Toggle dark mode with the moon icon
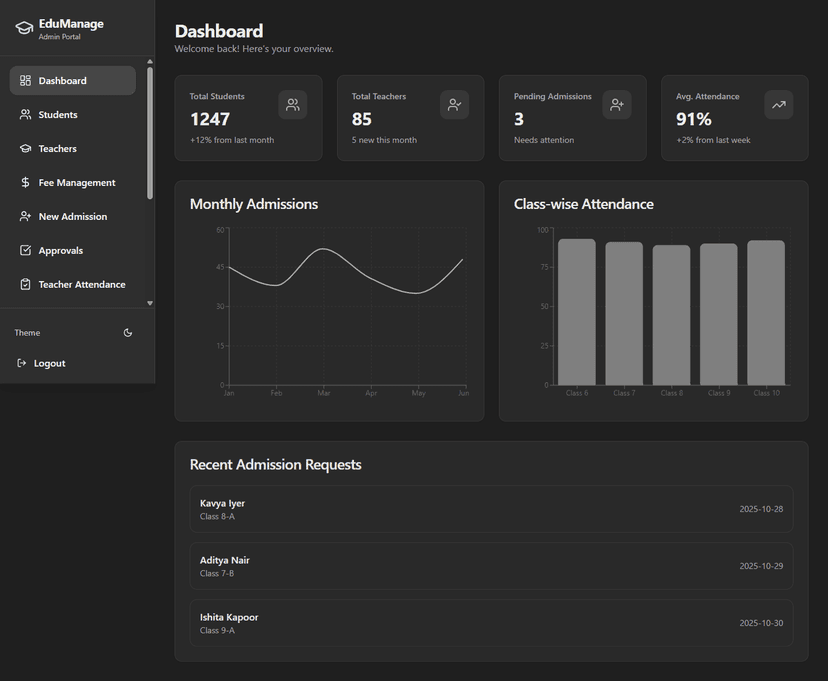Viewport: 828px width, 681px height. pos(128,332)
